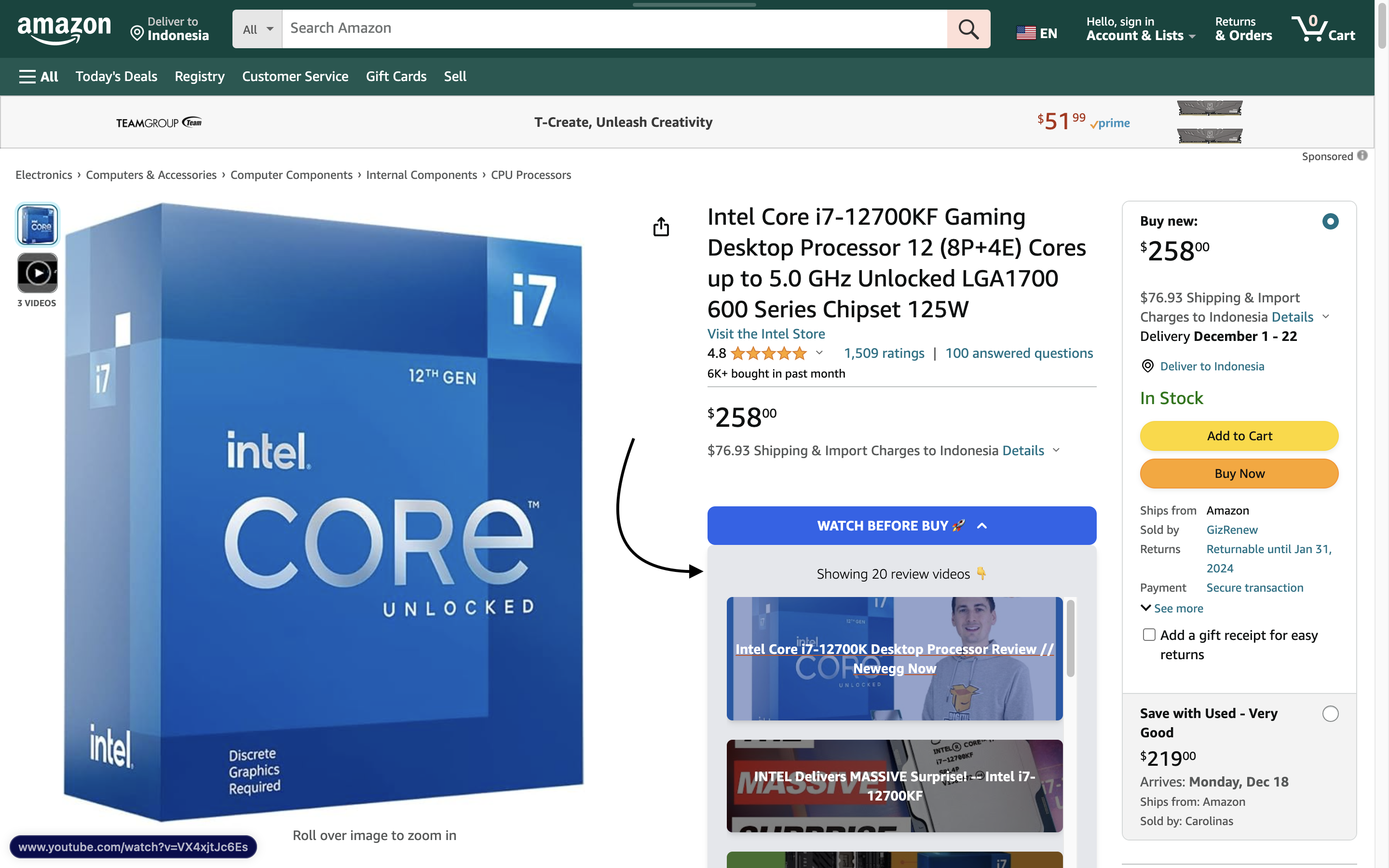The width and height of the screenshot is (1389, 868).
Task: Select the Buy new radio option
Action: (1330, 222)
